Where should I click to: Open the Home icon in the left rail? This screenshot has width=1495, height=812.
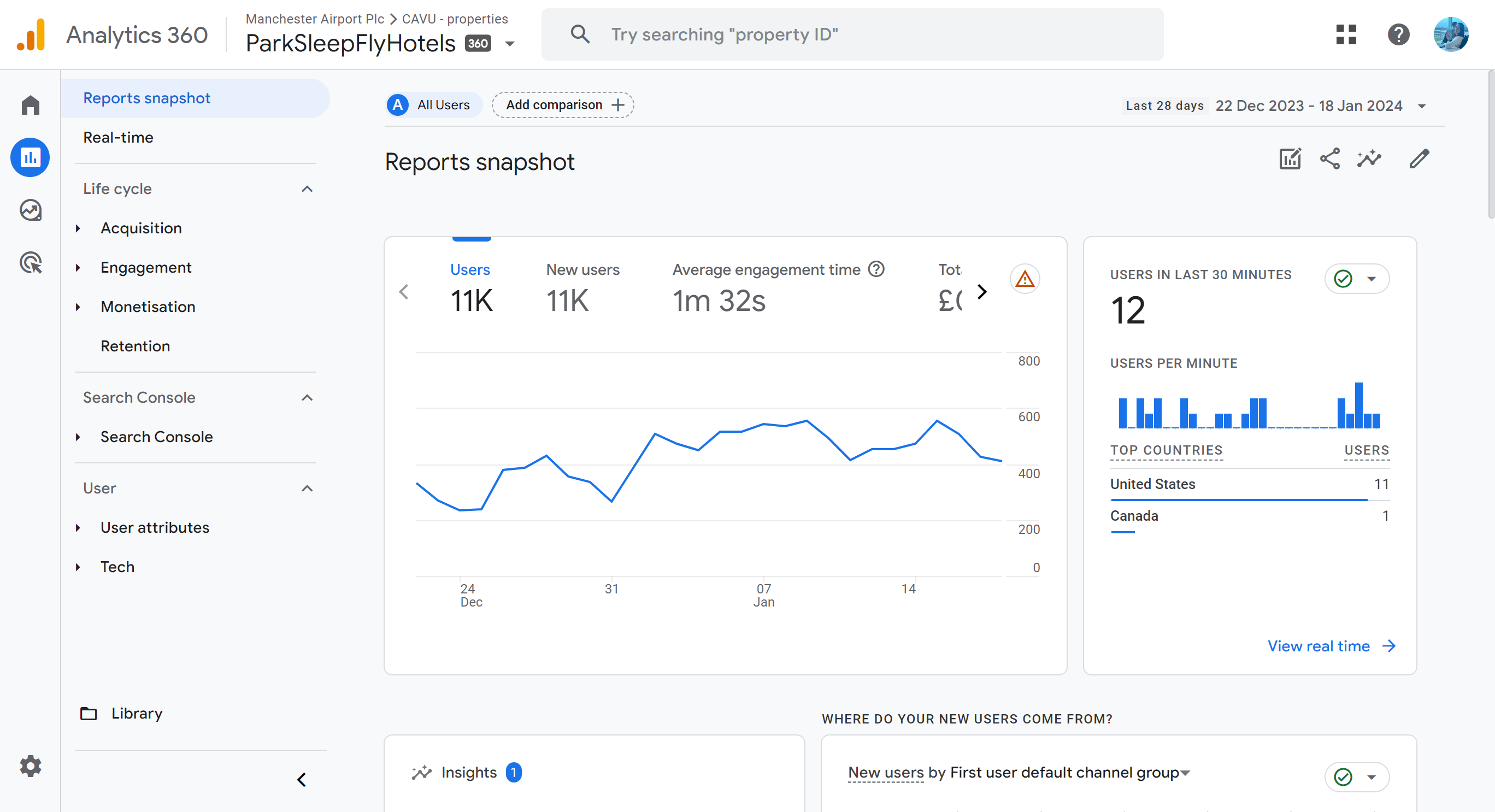pyautogui.click(x=30, y=105)
